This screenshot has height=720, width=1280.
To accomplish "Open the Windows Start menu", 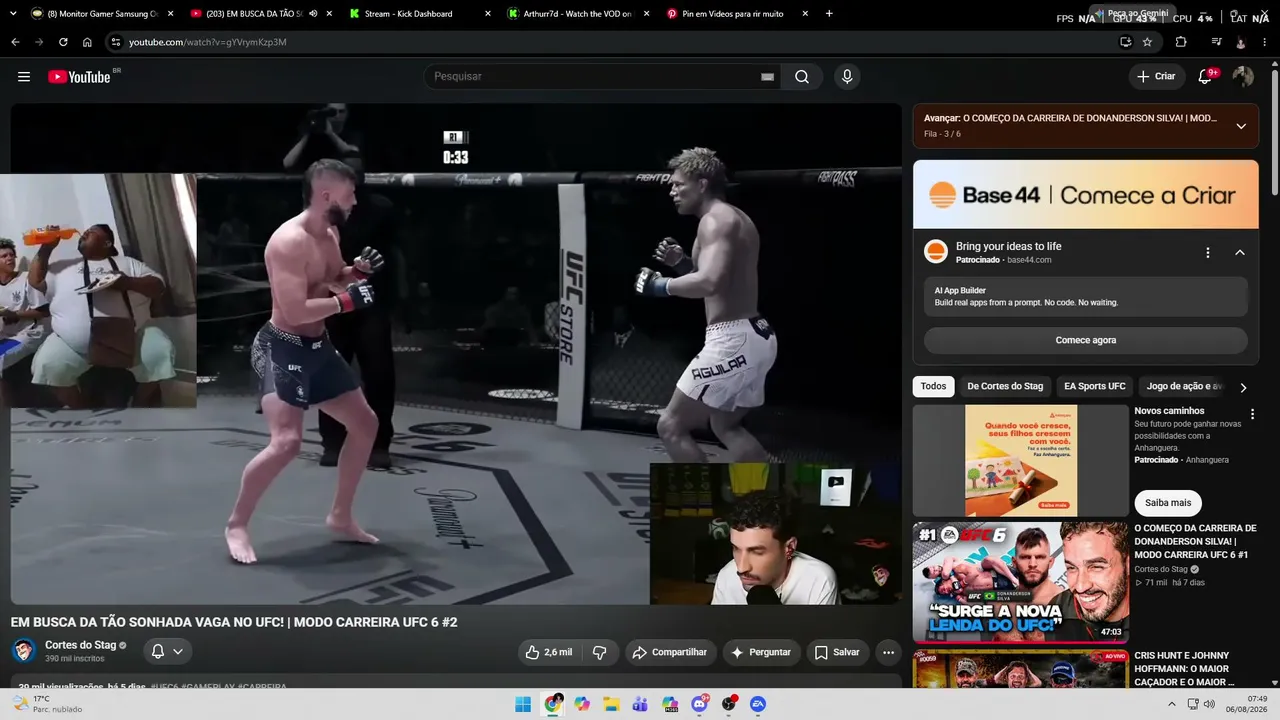I will 523,704.
